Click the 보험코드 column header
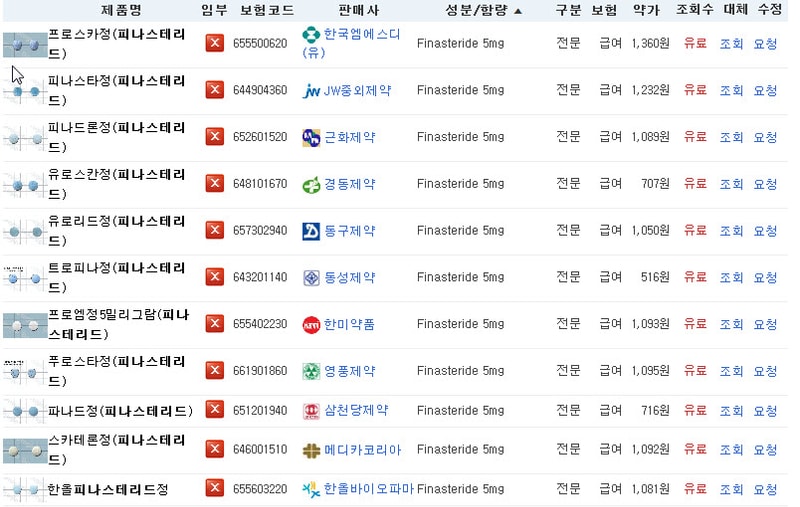Screen dimensions: 800x507 [267, 10]
